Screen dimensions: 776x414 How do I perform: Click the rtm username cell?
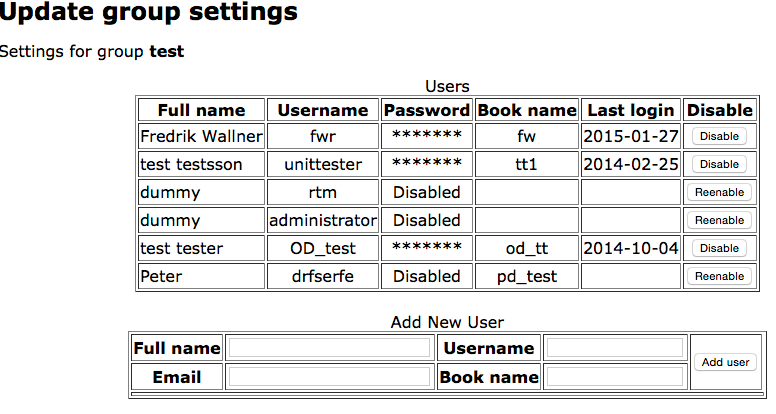tap(323, 192)
